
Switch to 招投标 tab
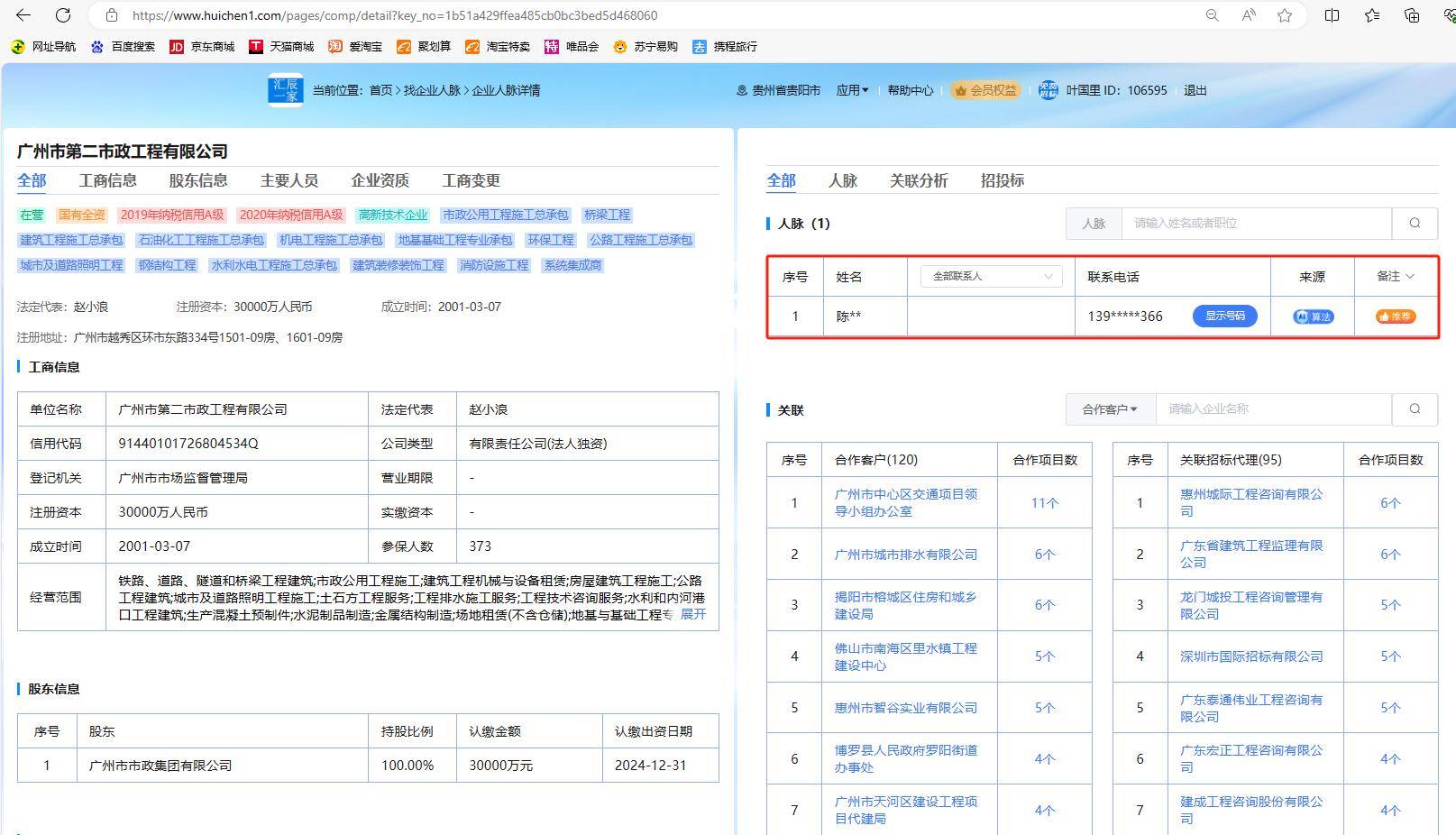[x=1003, y=180]
